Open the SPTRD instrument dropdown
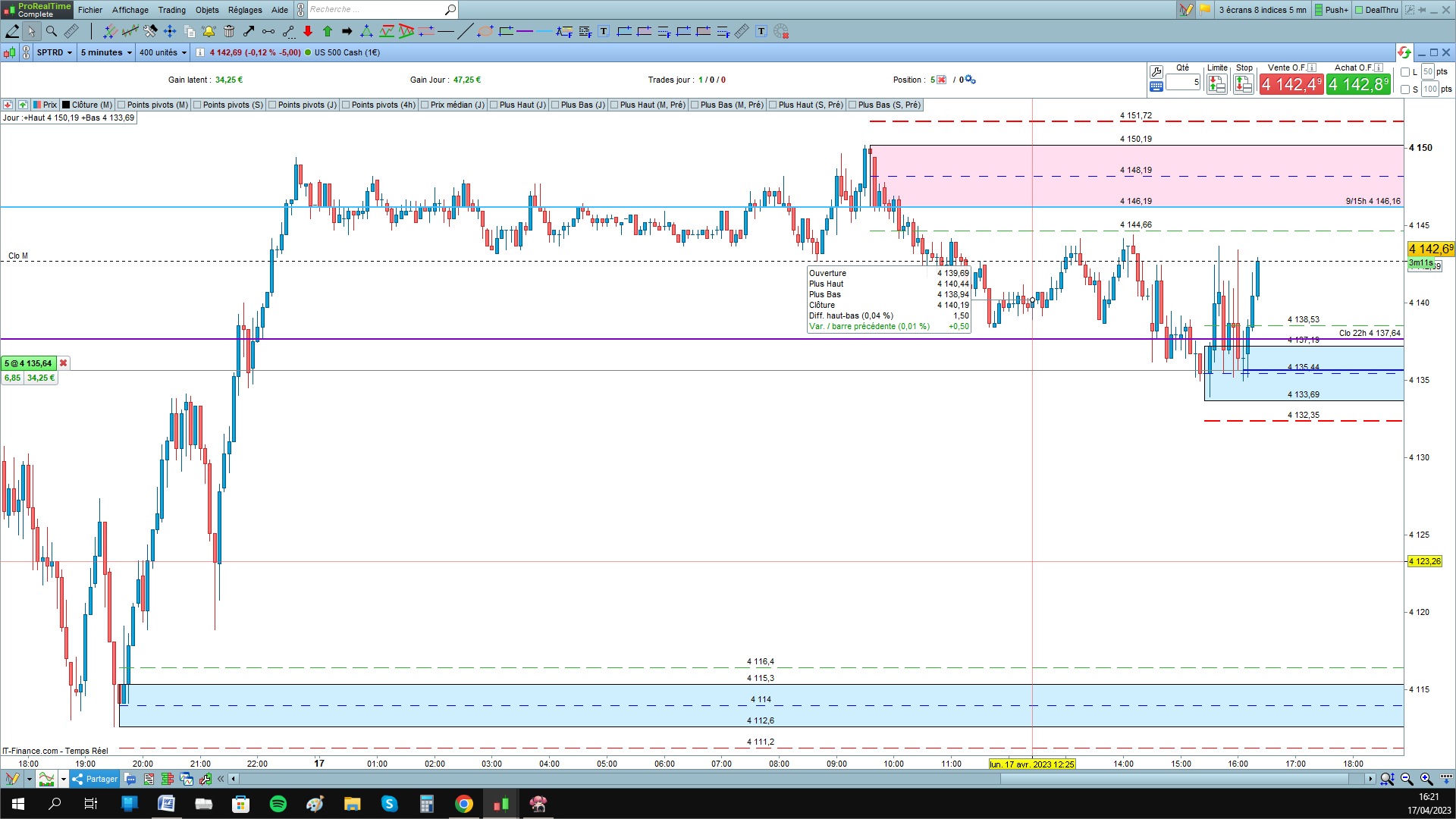This screenshot has height=819, width=1456. click(x=55, y=52)
